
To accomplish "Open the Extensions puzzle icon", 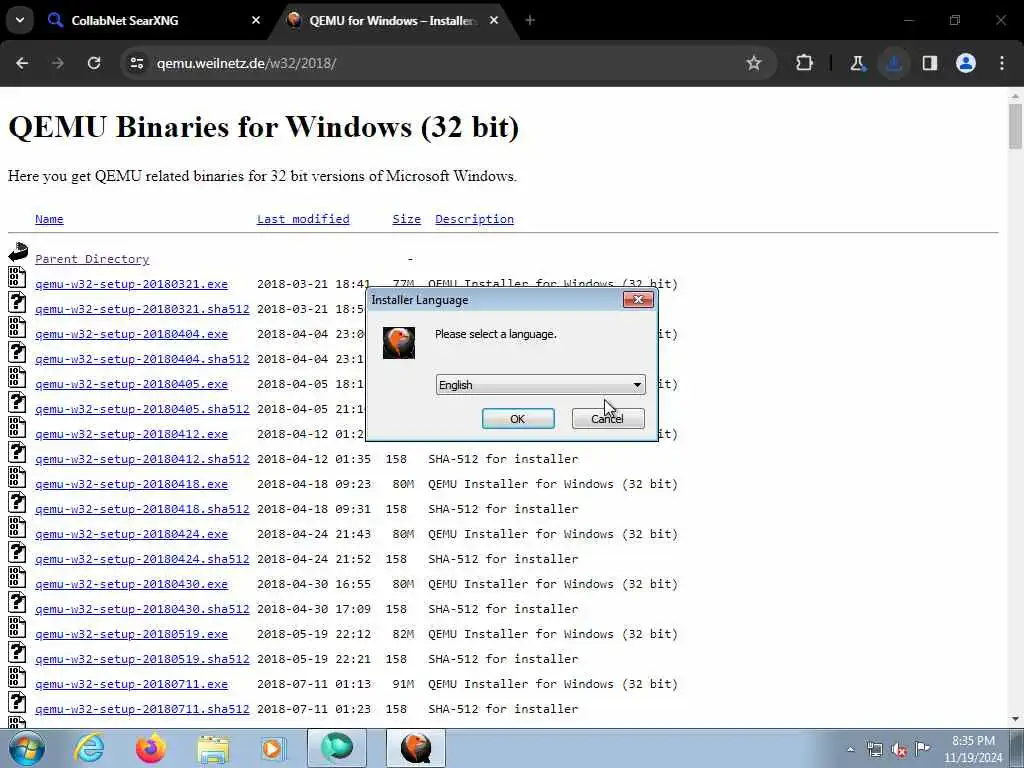I will click(805, 63).
